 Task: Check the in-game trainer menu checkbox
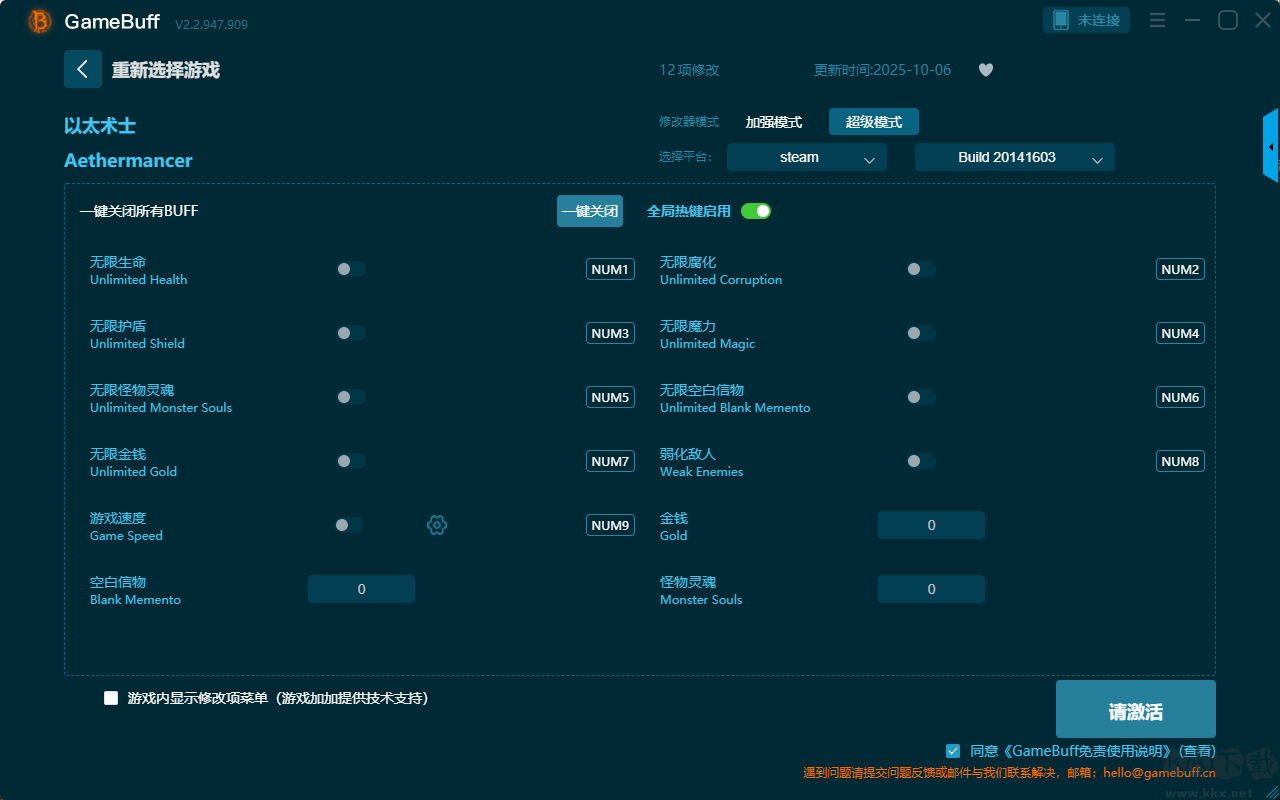click(x=111, y=698)
